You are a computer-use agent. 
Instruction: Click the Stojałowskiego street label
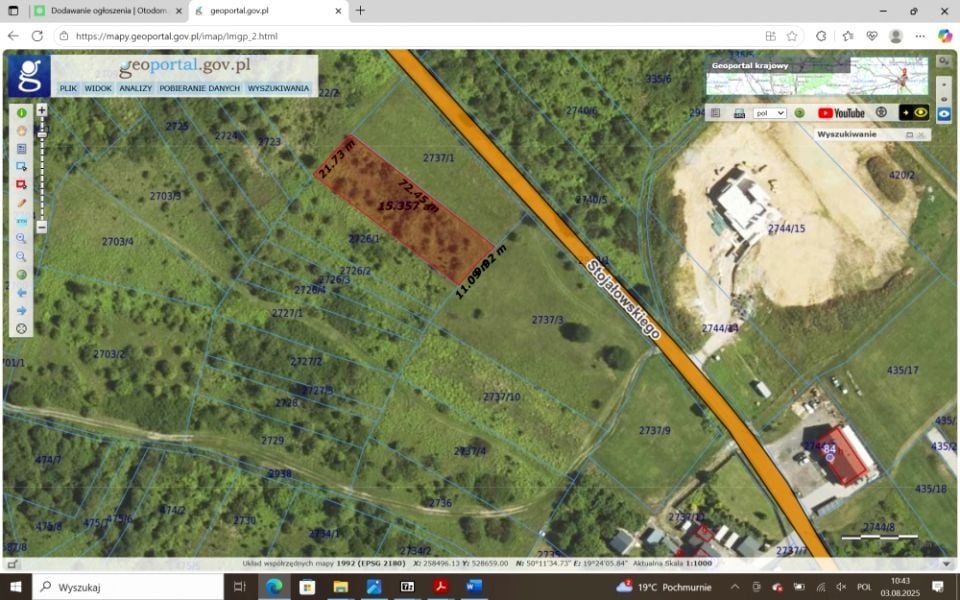(623, 300)
